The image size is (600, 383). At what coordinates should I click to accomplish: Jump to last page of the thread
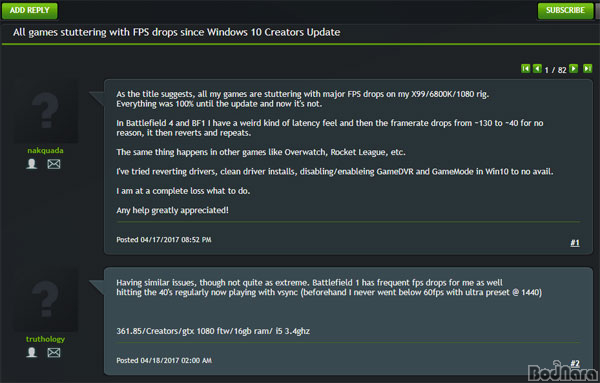(x=587, y=68)
